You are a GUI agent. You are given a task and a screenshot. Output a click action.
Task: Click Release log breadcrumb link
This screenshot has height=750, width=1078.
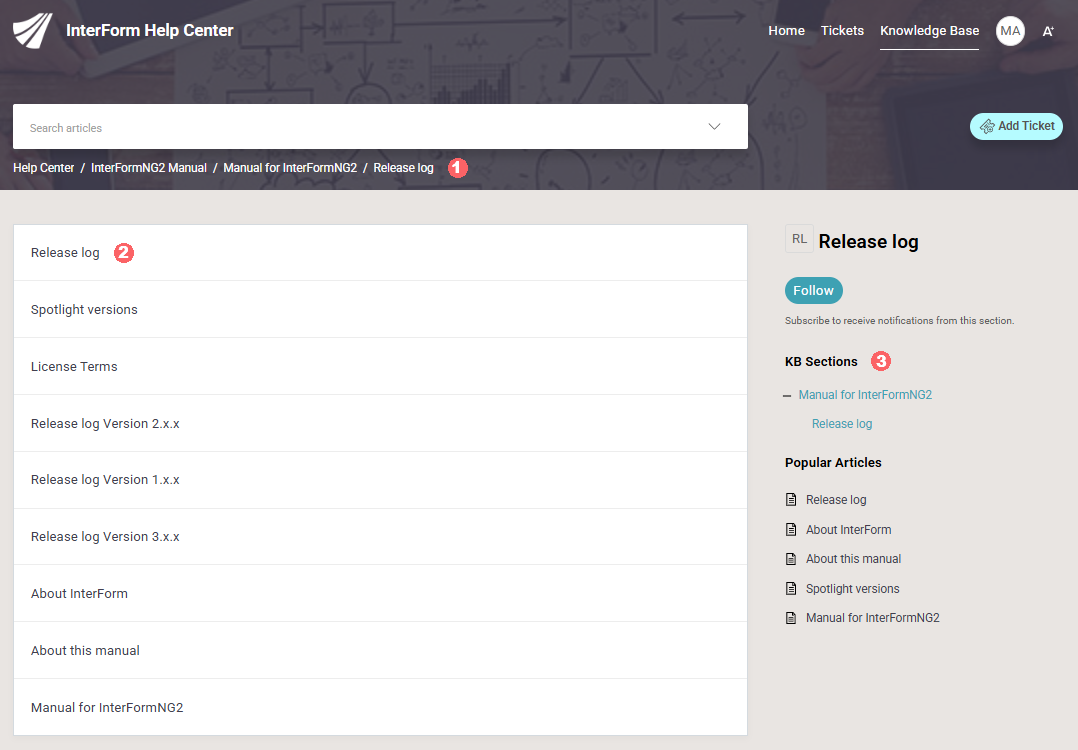pyautogui.click(x=404, y=168)
